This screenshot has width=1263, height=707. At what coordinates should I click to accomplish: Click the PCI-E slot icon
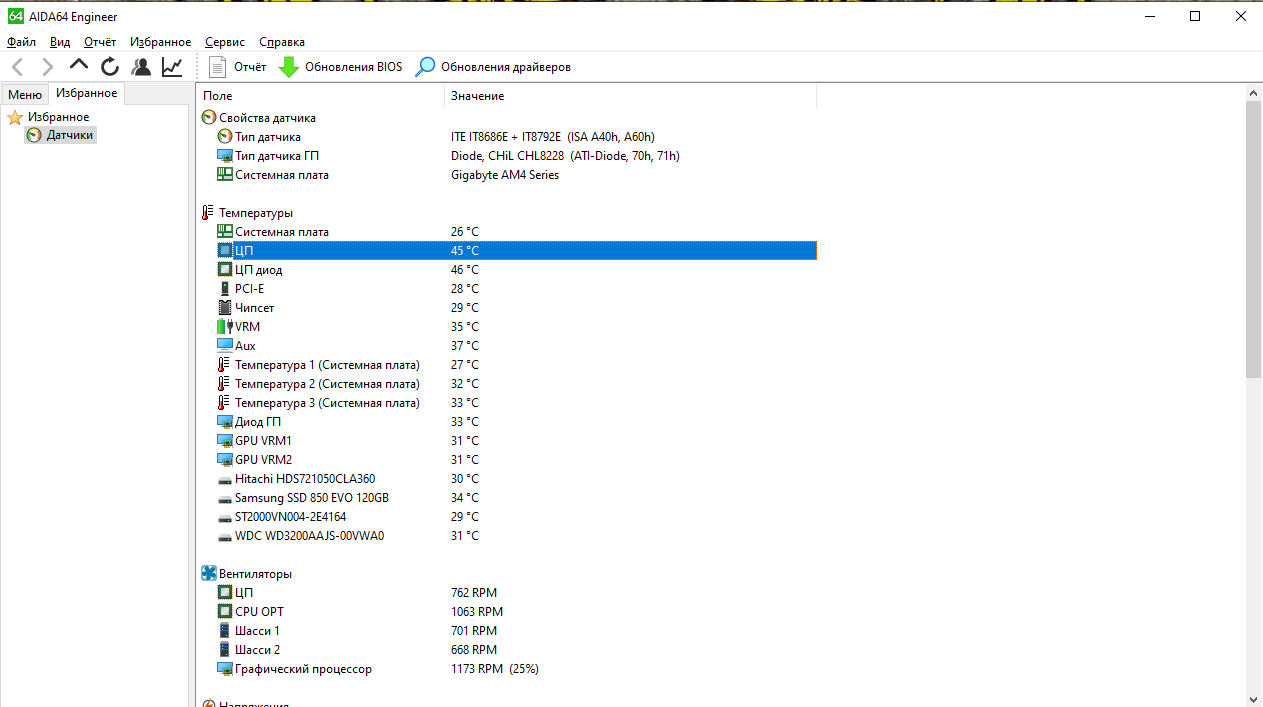[224, 289]
